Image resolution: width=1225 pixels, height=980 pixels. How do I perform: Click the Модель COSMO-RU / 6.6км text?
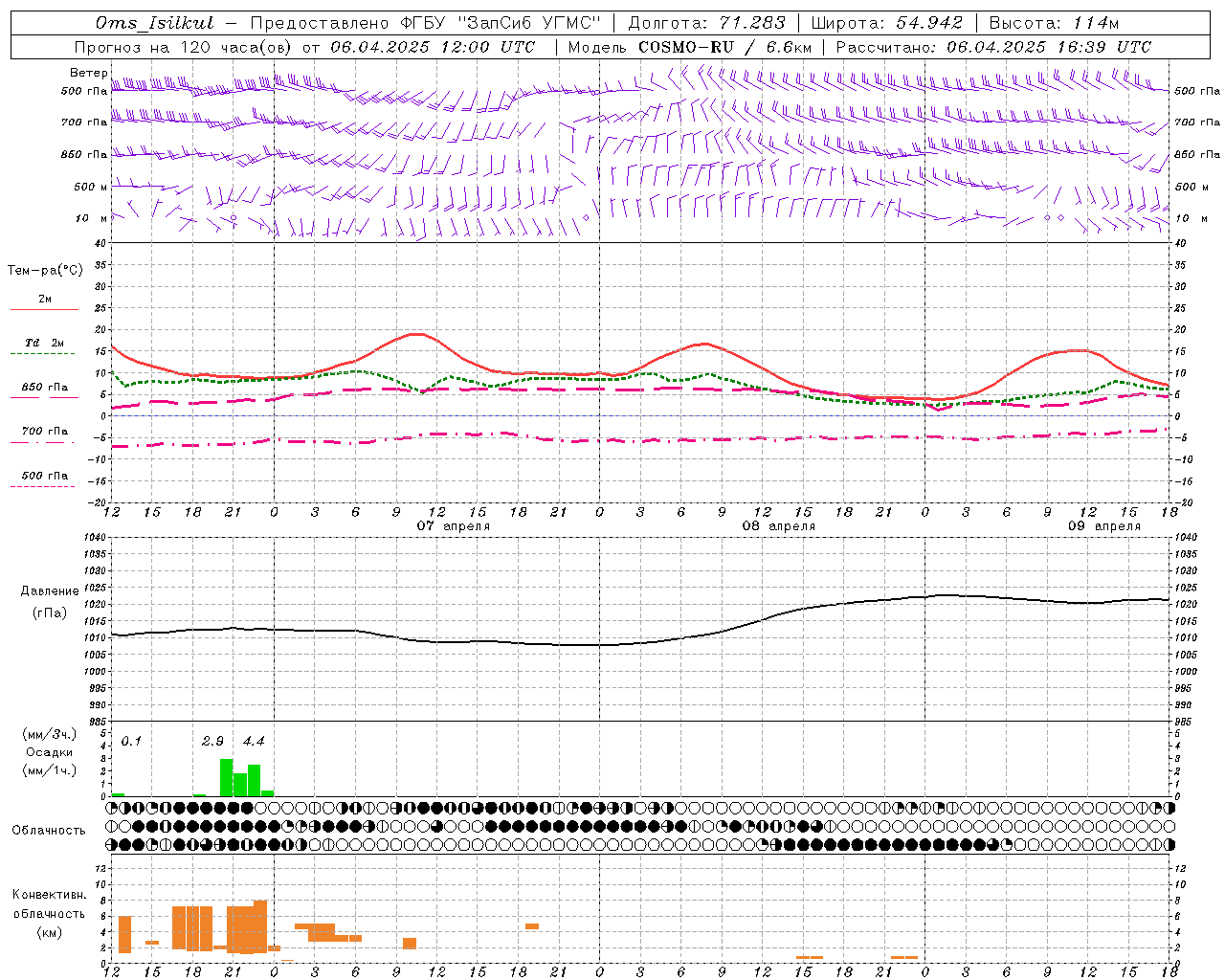(x=690, y=47)
